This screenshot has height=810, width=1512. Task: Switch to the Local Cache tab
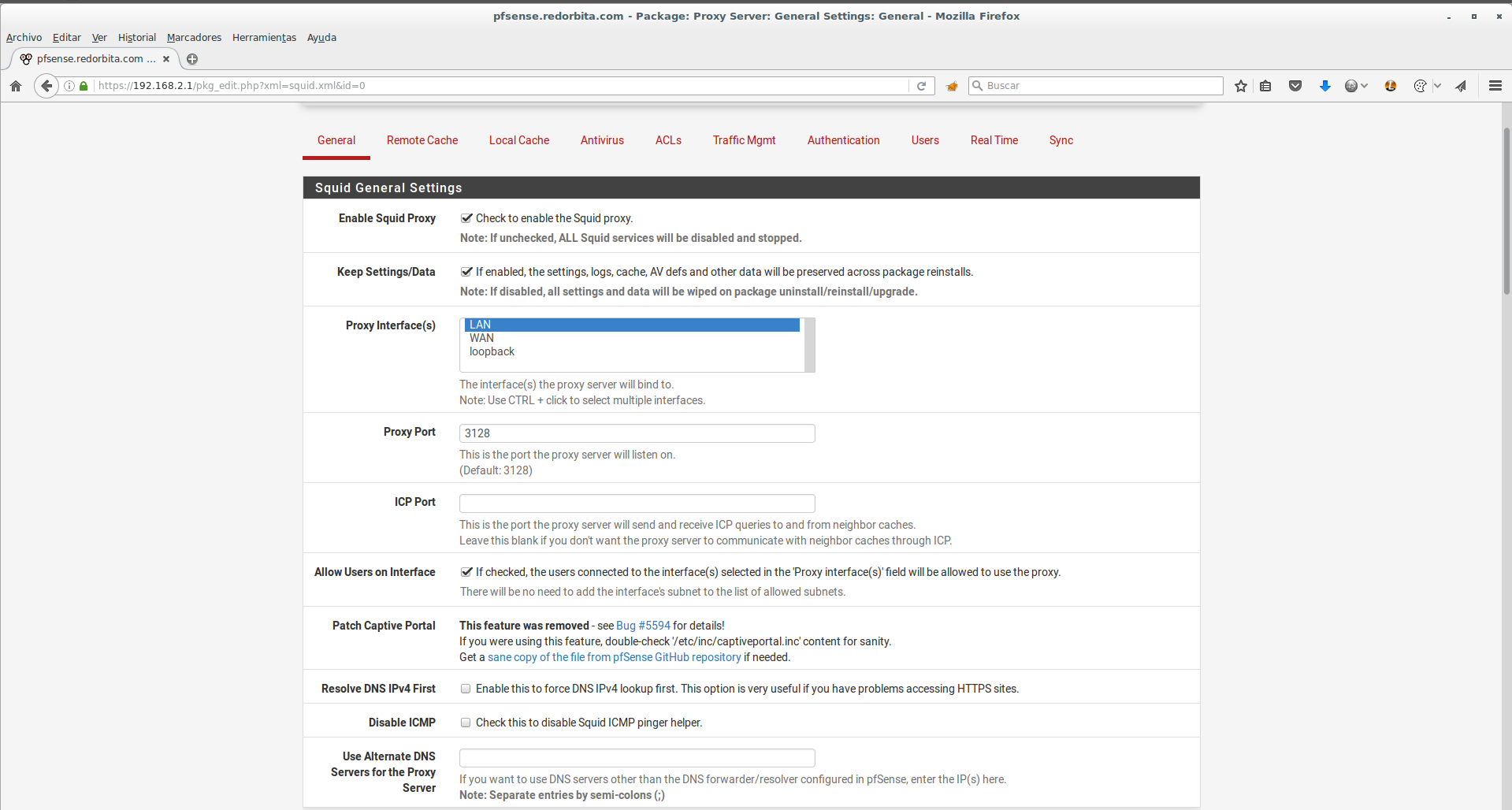(x=518, y=140)
